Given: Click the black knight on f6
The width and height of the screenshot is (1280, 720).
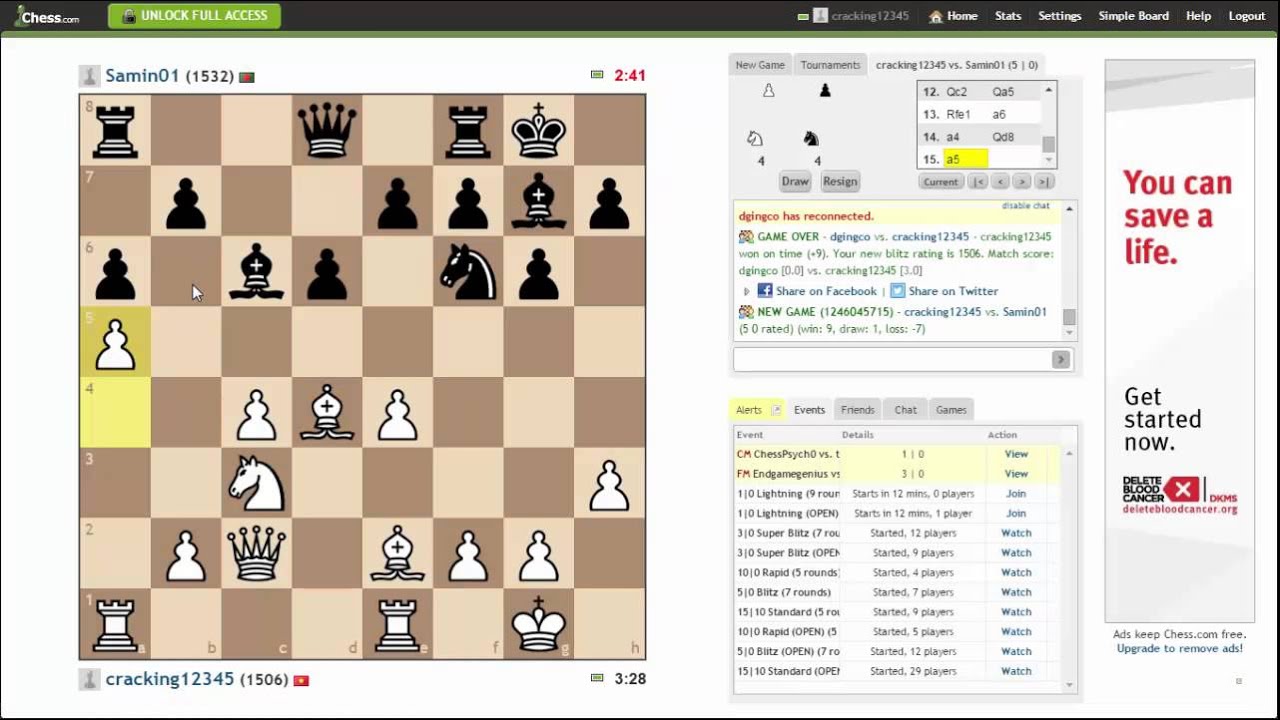Looking at the screenshot, I should [x=468, y=272].
